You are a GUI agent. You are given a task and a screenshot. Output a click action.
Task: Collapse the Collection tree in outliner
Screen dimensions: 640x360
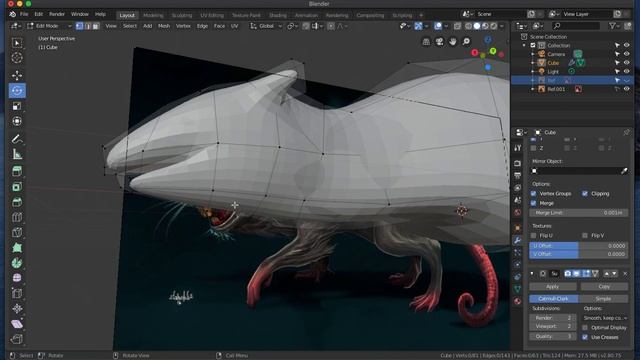click(524, 45)
